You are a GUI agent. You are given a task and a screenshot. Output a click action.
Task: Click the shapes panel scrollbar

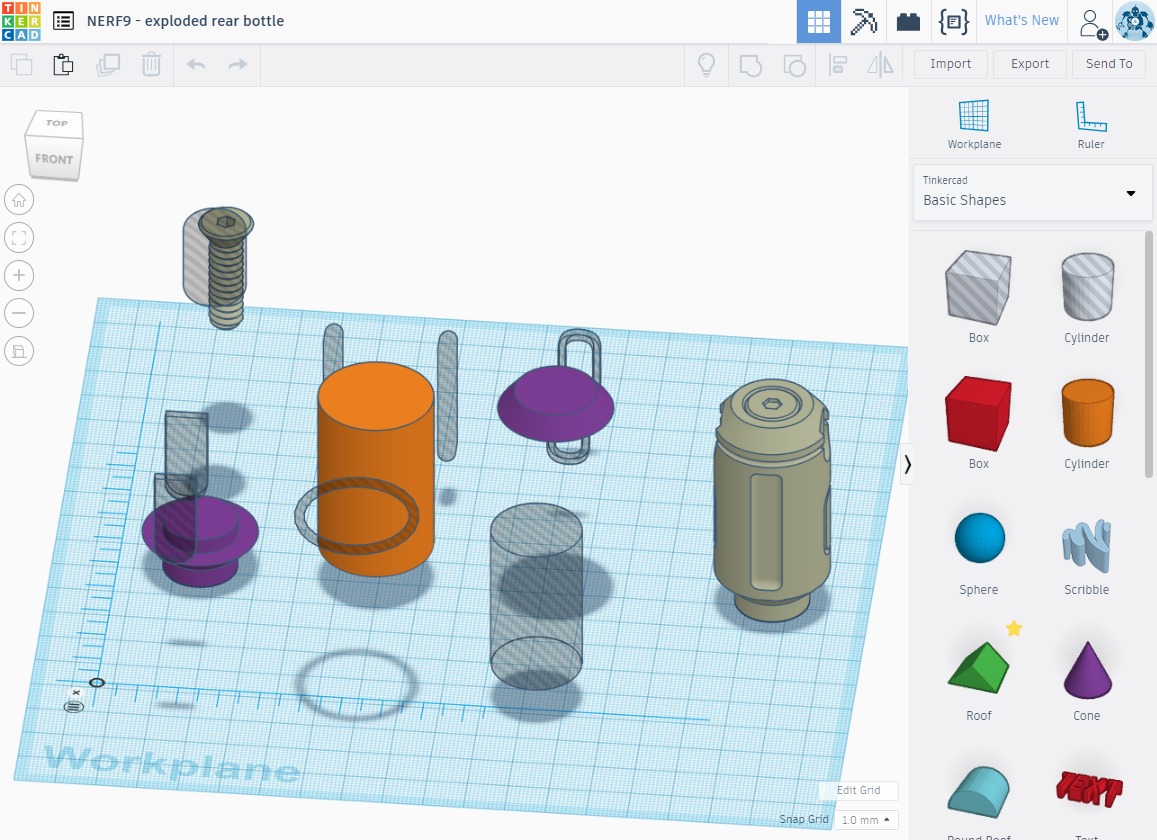coord(1148,356)
